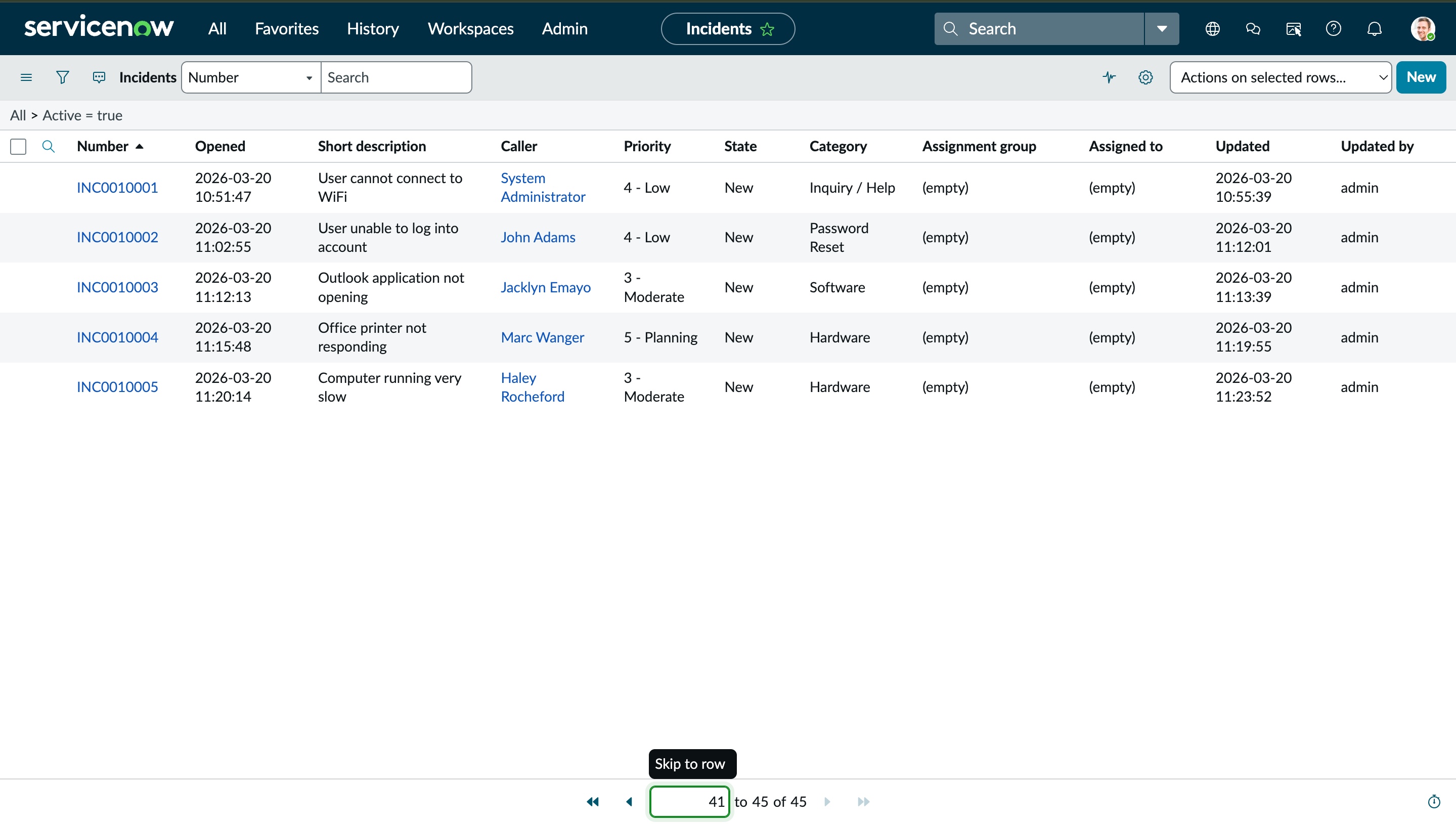Click the response time stopwatch icon
1456x824 pixels.
tap(1433, 801)
